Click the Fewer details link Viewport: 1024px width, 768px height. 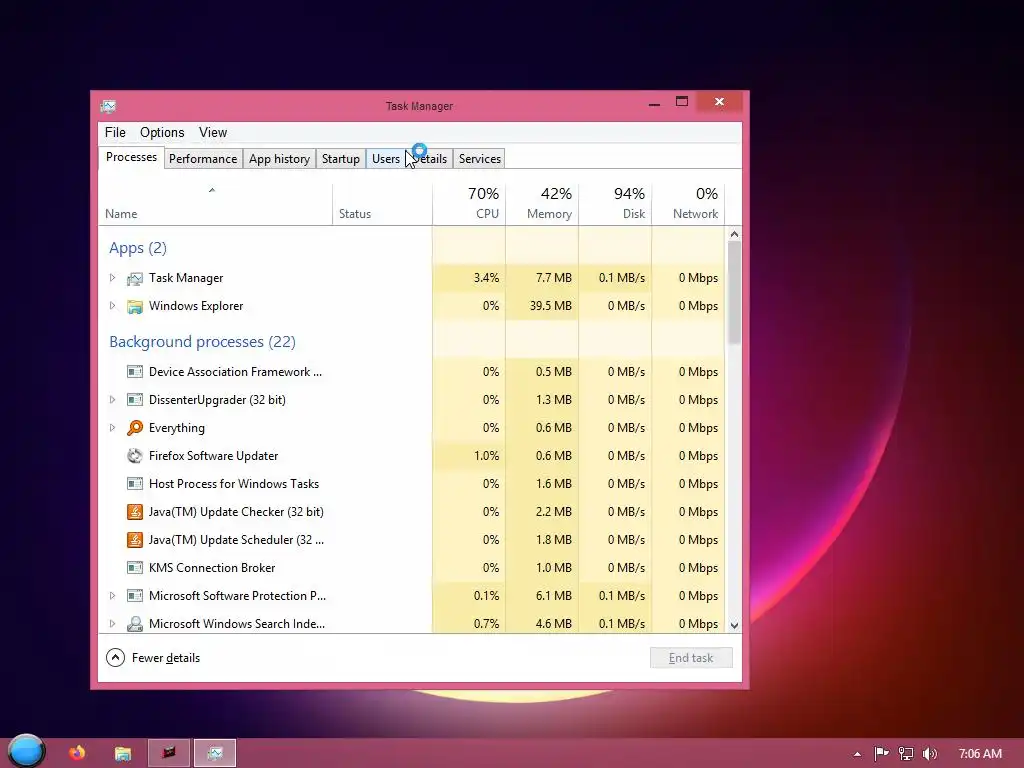coord(166,658)
